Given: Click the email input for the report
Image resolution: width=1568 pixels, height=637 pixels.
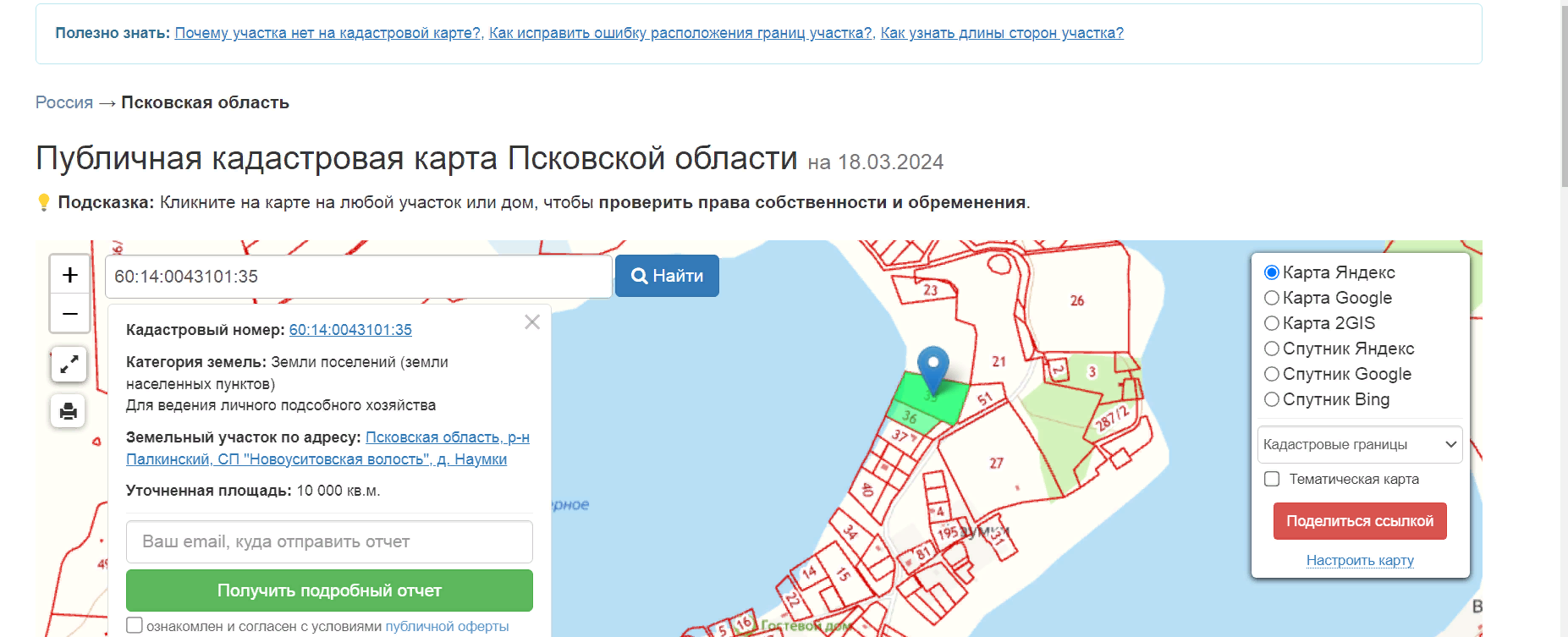Looking at the screenshot, I should click(x=329, y=541).
